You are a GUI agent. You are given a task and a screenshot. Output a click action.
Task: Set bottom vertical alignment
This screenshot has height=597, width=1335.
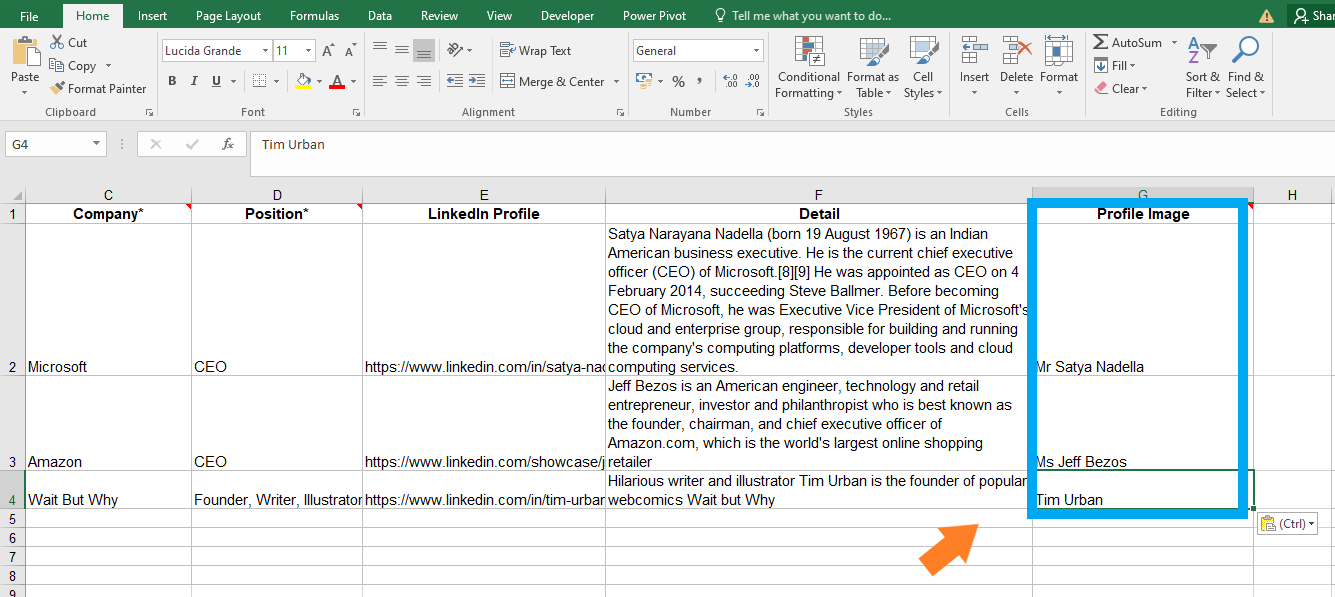pyautogui.click(x=424, y=50)
